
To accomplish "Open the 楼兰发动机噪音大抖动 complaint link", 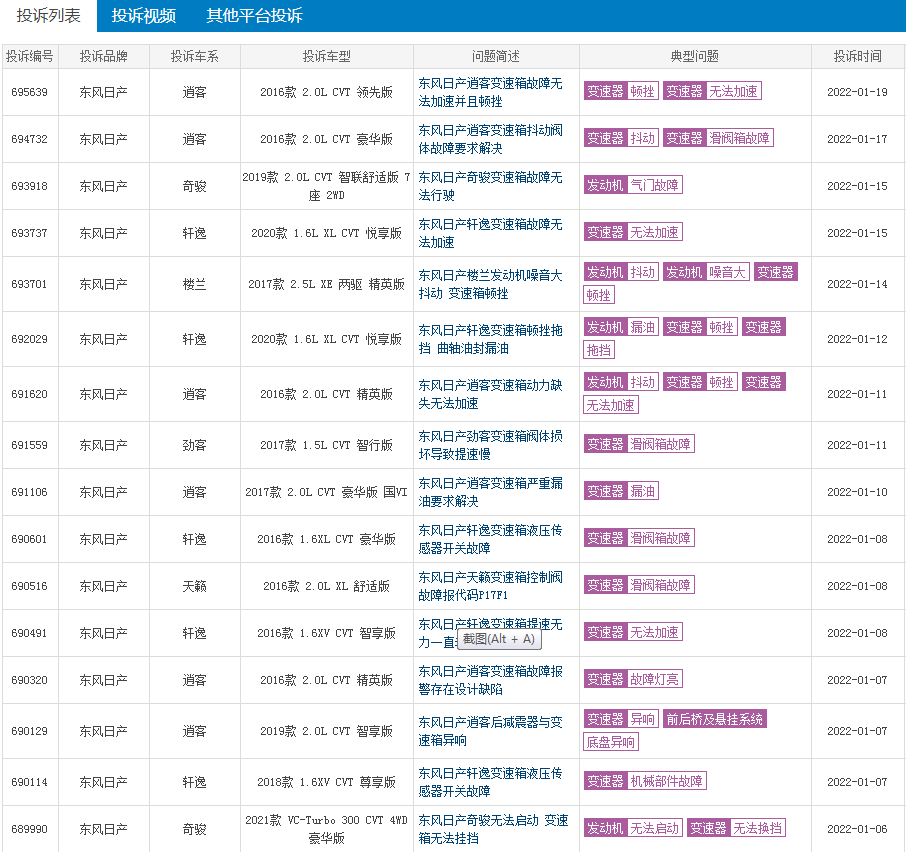I will tap(490, 284).
